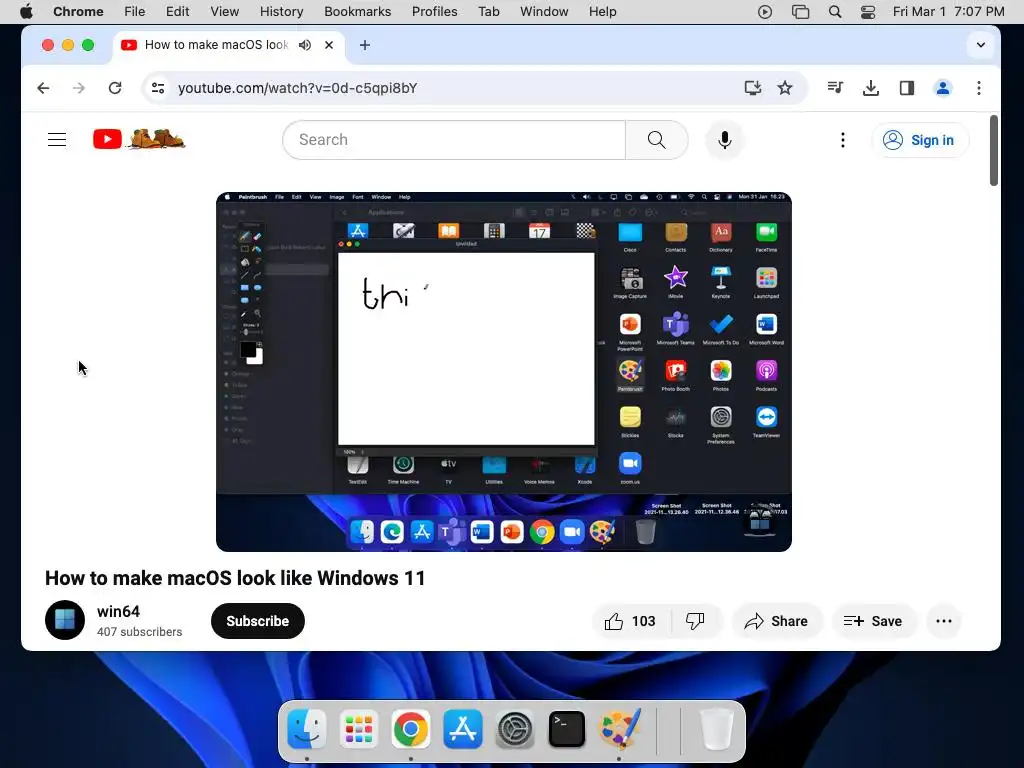The width and height of the screenshot is (1024, 768).
Task: Go to YouTube home via logo
Action: [x=139, y=139]
